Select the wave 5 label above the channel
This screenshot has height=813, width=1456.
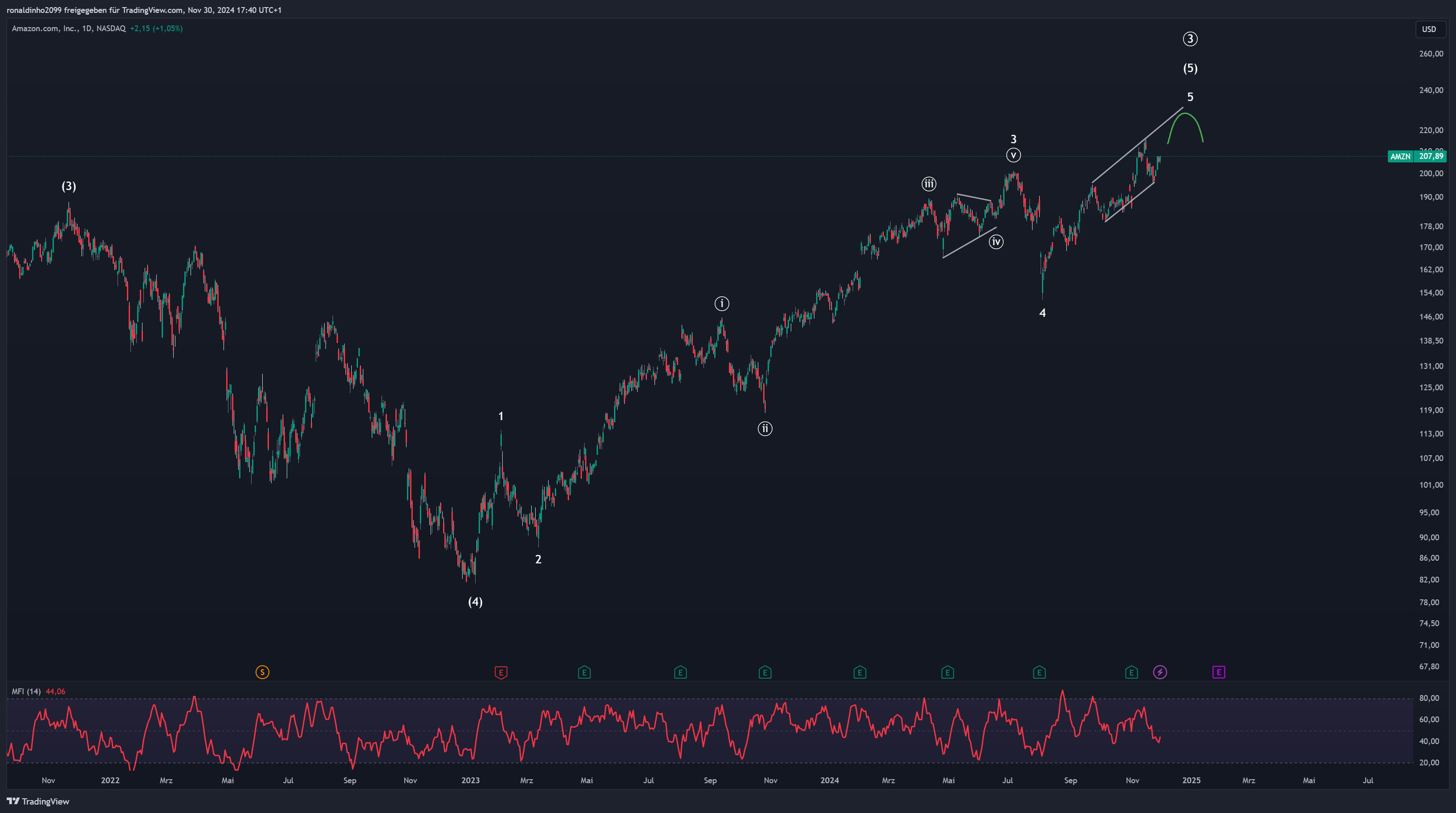[1190, 97]
